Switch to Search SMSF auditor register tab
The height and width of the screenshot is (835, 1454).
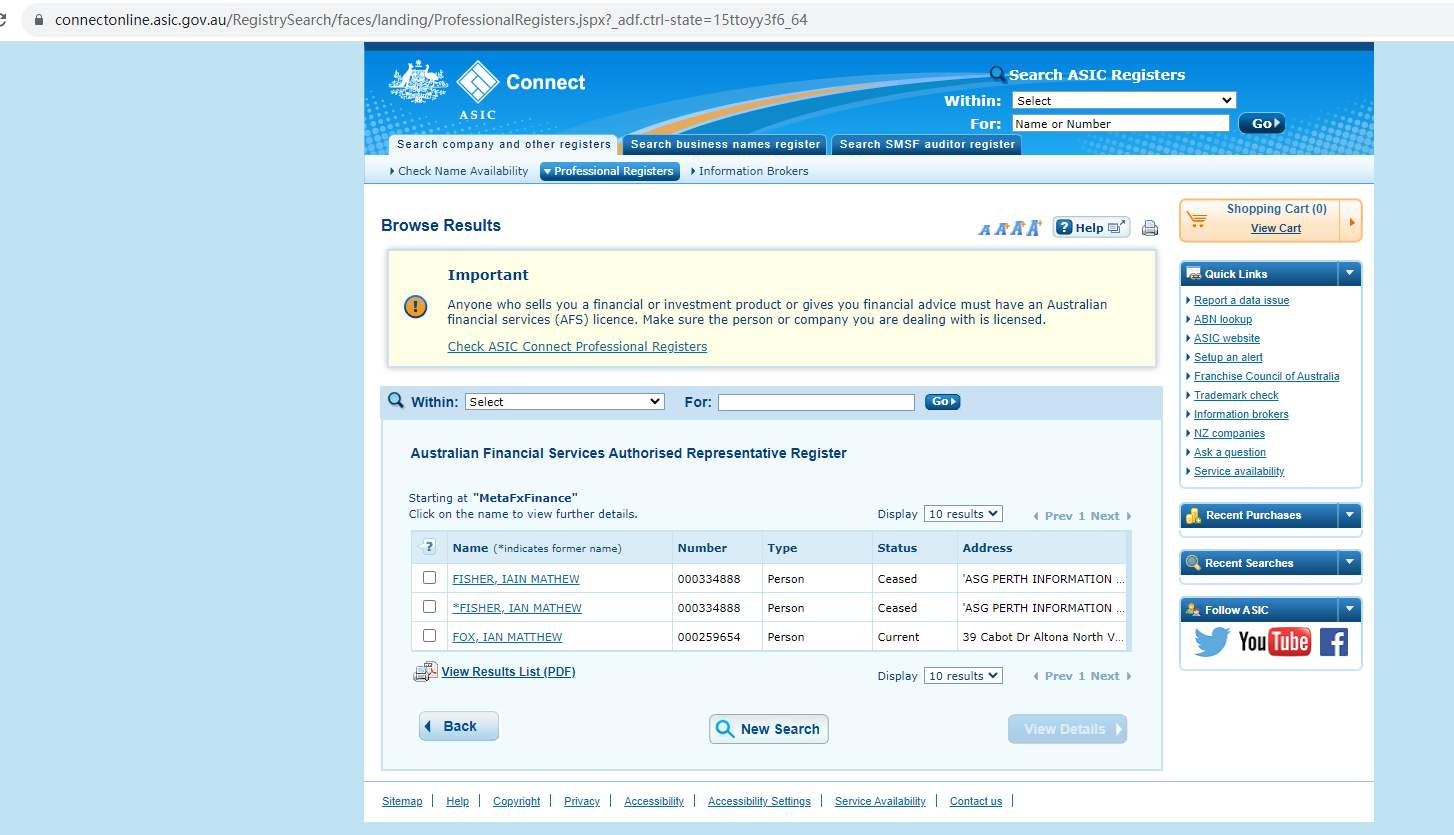(x=927, y=145)
